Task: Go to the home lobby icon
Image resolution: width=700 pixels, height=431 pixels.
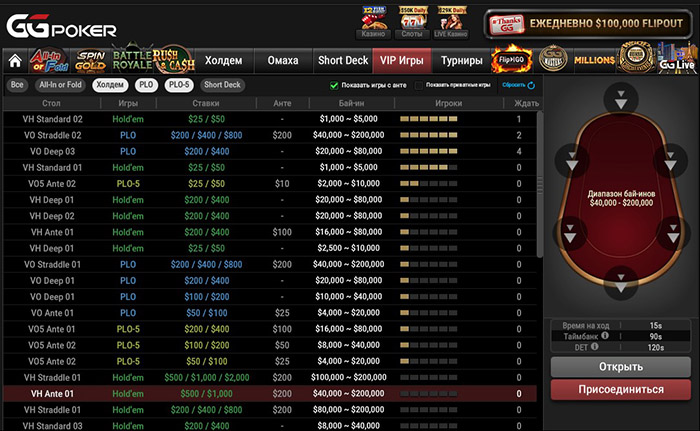Action: click(15, 61)
